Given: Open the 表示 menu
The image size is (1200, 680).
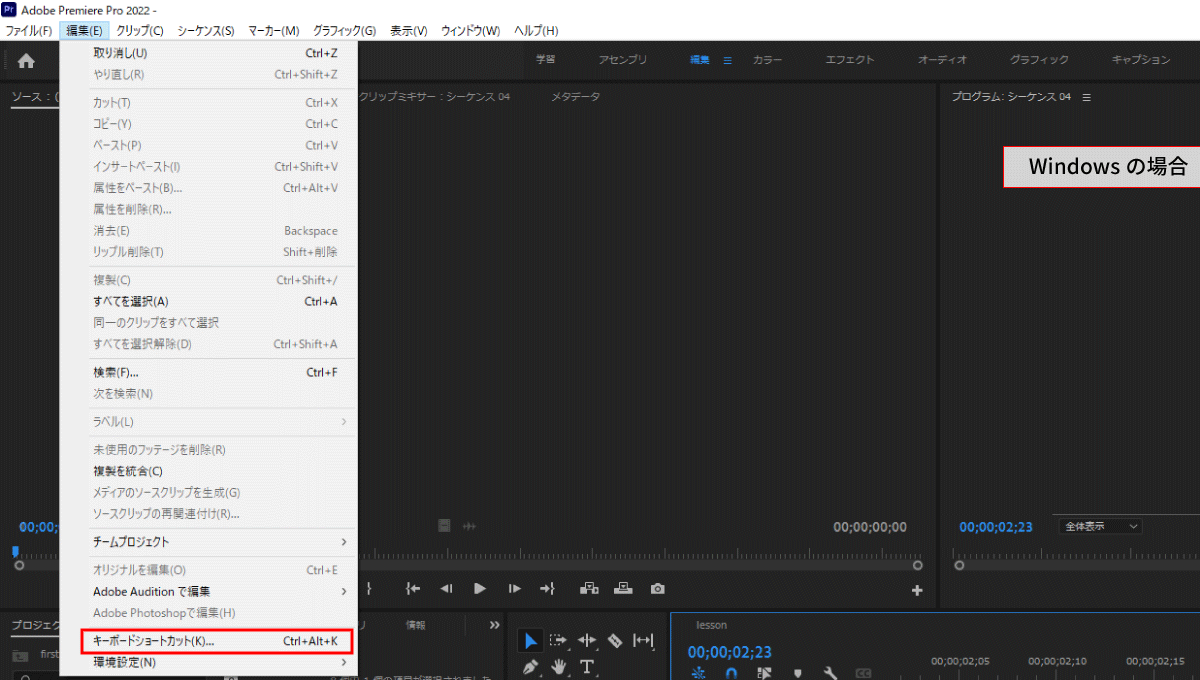Looking at the screenshot, I should pos(408,31).
